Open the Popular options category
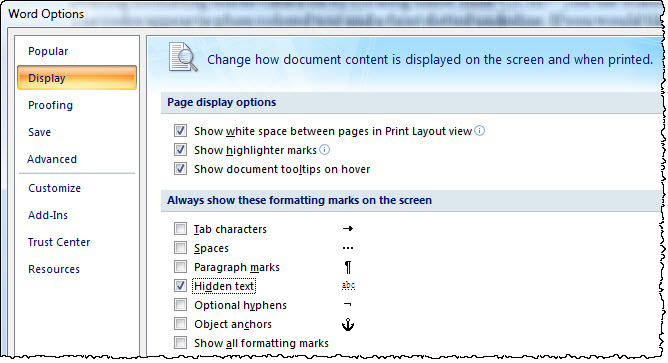The width and height of the screenshot is (668, 363). click(48, 51)
